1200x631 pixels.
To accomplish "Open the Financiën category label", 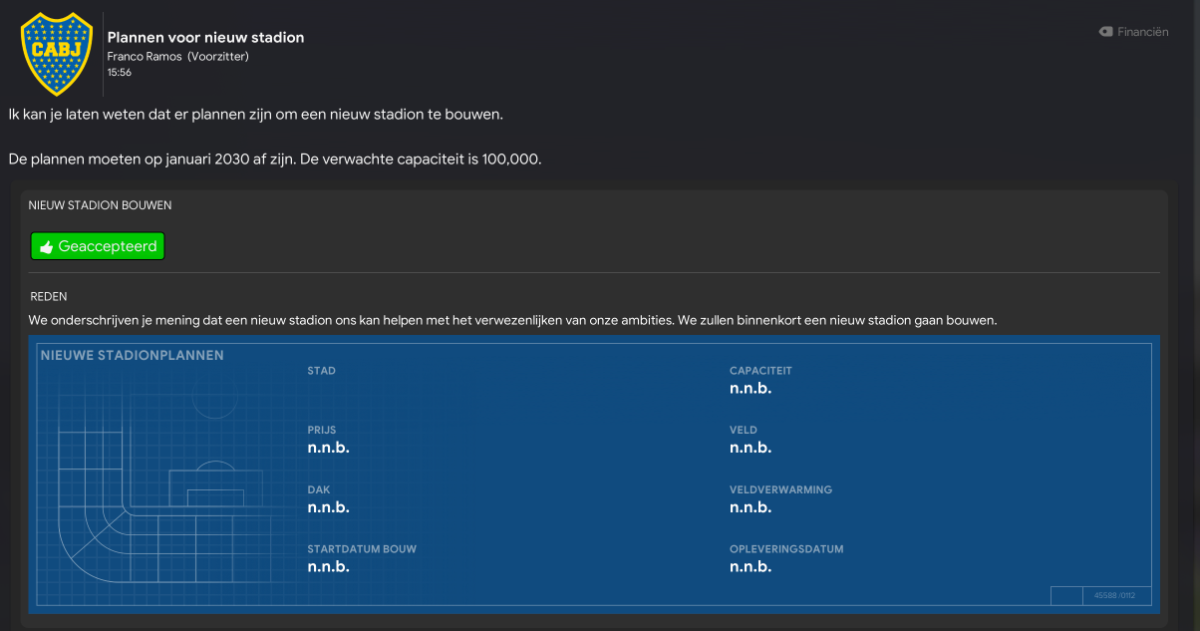I will [x=1143, y=32].
